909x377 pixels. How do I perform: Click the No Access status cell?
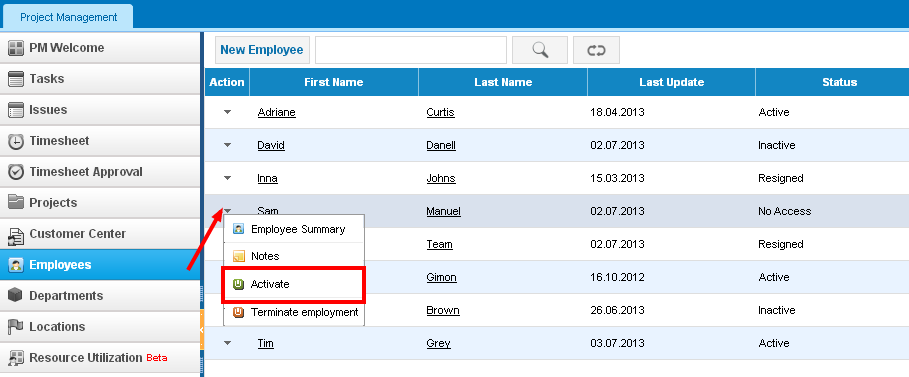click(784, 212)
